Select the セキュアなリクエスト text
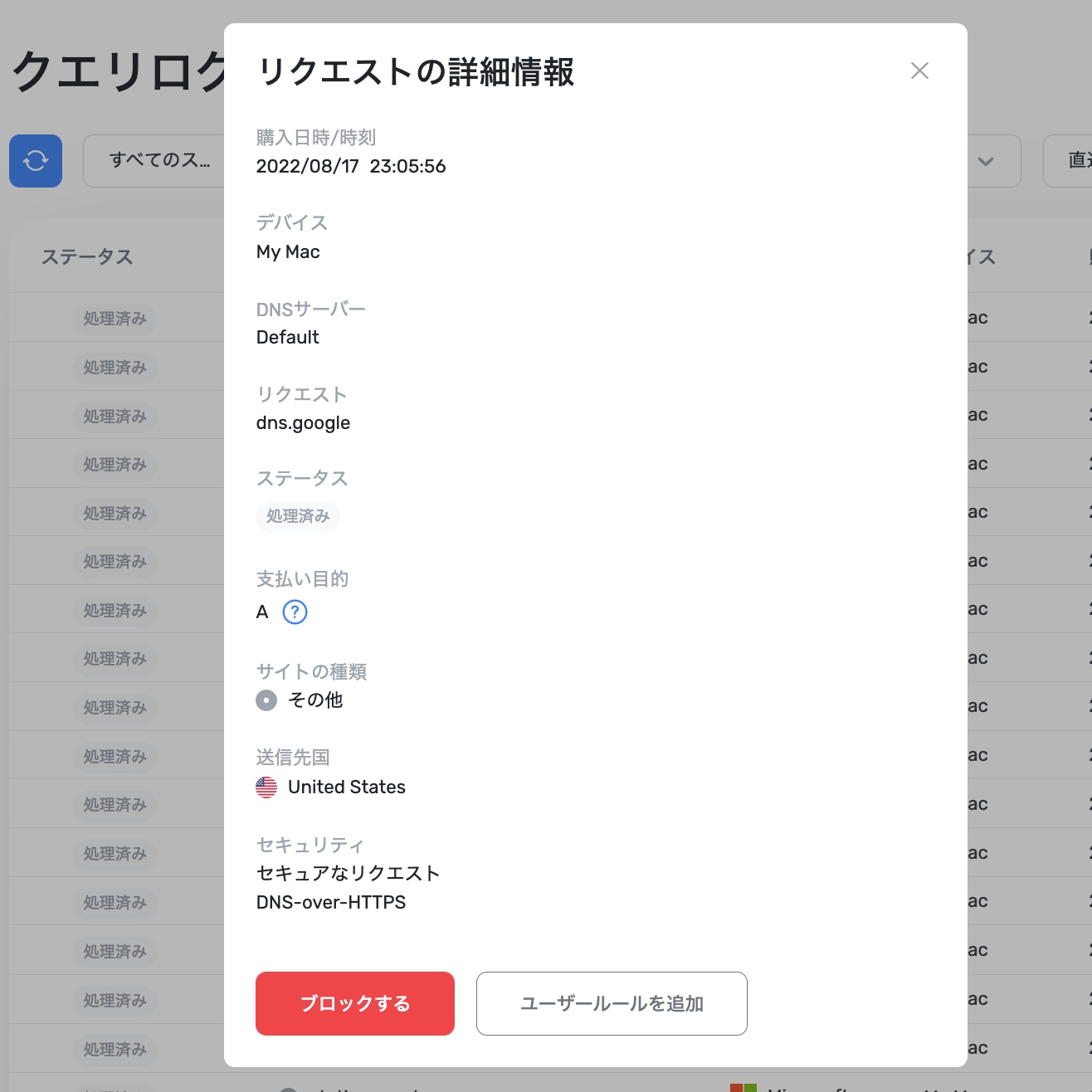 (x=349, y=874)
